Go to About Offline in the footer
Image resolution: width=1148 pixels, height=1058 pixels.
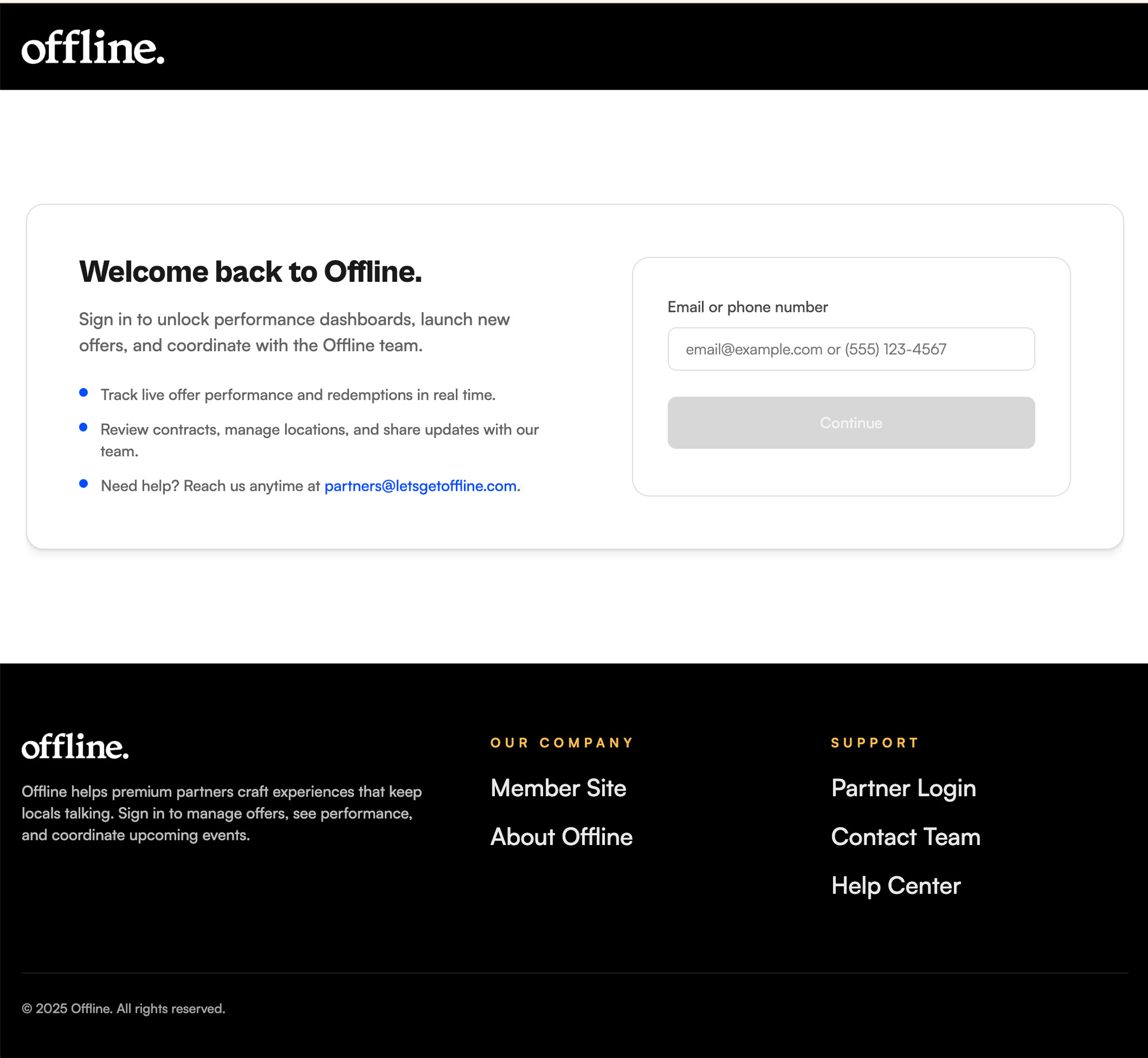[561, 837]
